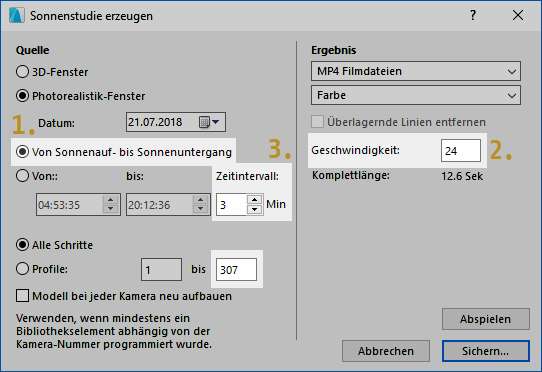Image resolution: width=542 pixels, height=372 pixels.
Task: Open the MP4 Filmdateien format dropdown
Action: tap(416, 71)
